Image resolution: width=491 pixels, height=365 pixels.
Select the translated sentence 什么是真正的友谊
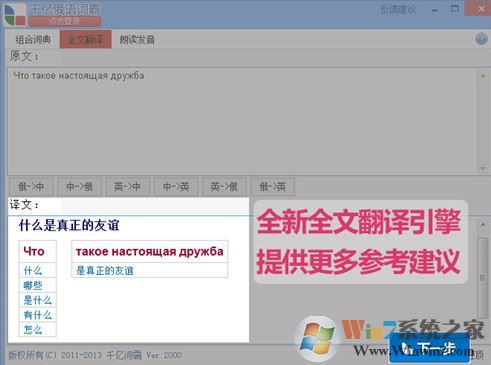tap(69, 226)
